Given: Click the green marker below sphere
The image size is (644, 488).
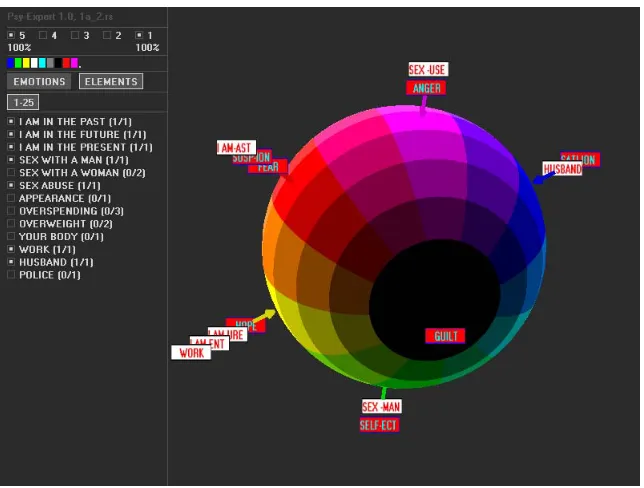Looking at the screenshot, I should point(384,393).
